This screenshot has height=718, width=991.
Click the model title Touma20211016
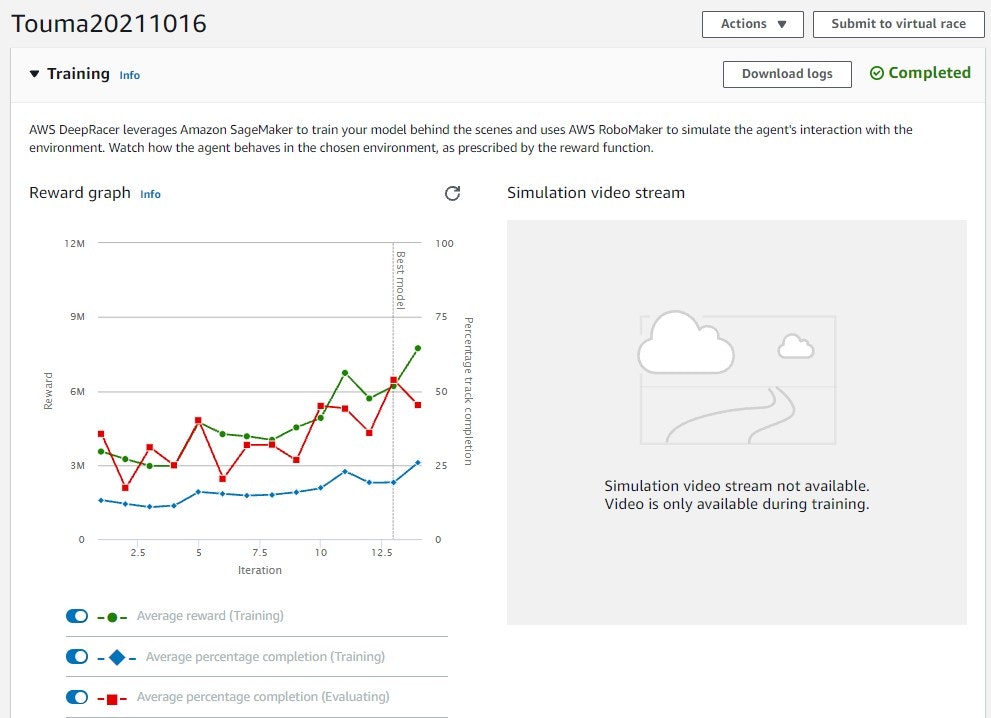[109, 24]
